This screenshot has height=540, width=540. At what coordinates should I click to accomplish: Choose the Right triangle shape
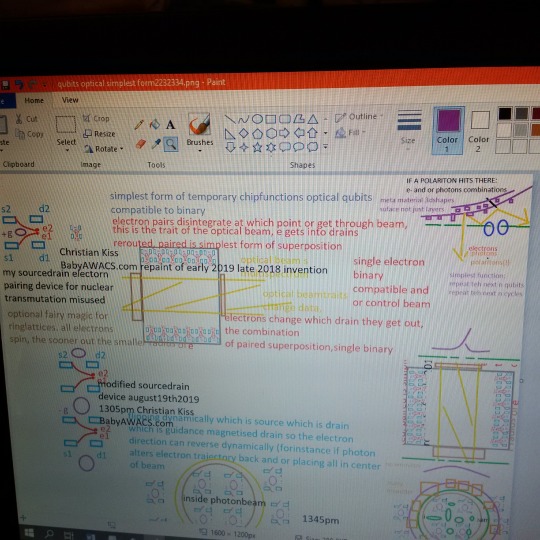click(230, 134)
